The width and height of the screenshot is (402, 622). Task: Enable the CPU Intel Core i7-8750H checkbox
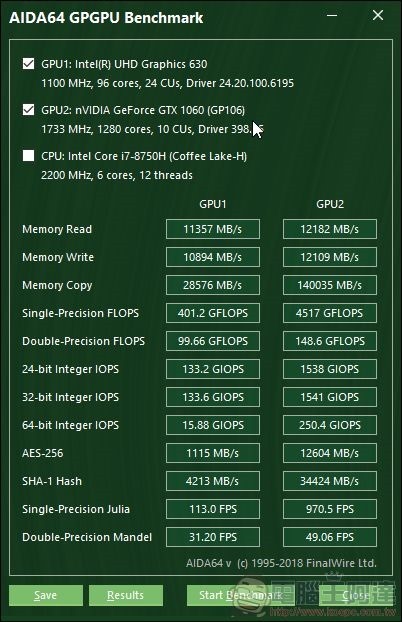(28, 156)
